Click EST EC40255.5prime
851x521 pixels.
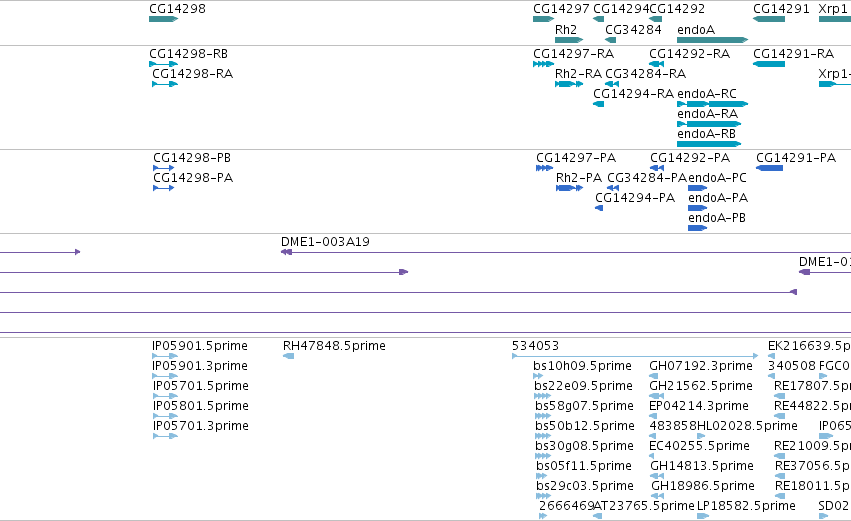click(700, 447)
